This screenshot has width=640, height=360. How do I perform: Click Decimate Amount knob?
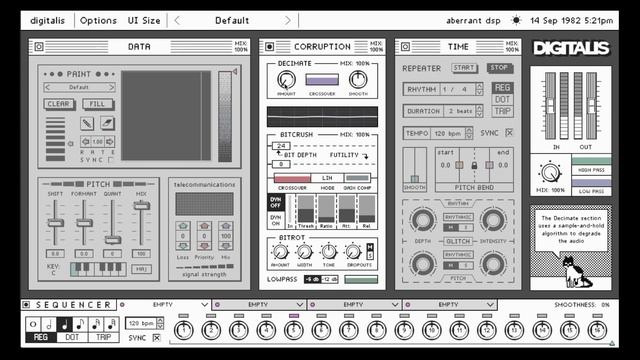tap(286, 80)
